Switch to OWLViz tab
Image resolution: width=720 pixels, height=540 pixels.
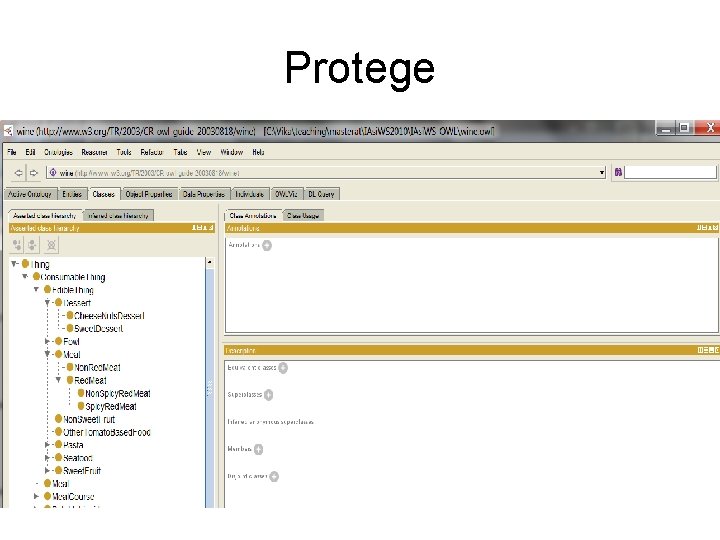[x=286, y=194]
